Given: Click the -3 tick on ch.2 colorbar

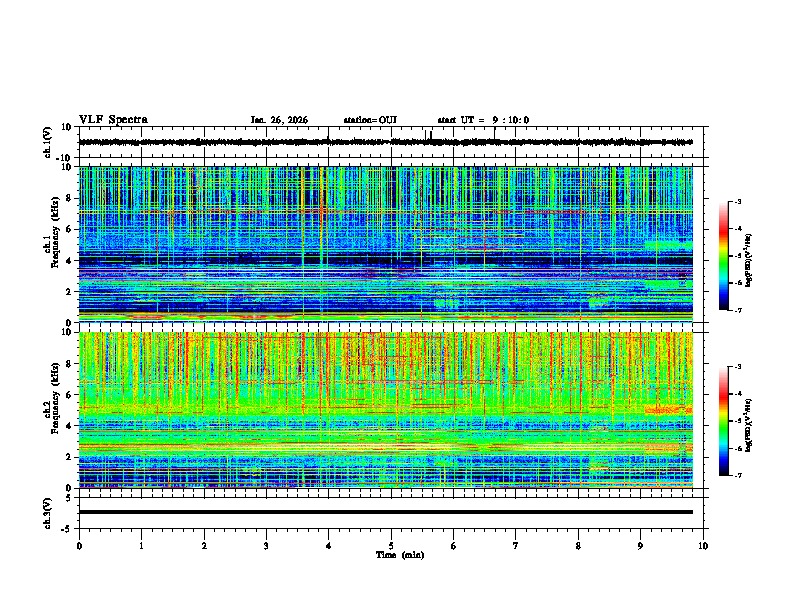Looking at the screenshot, I should tap(738, 367).
